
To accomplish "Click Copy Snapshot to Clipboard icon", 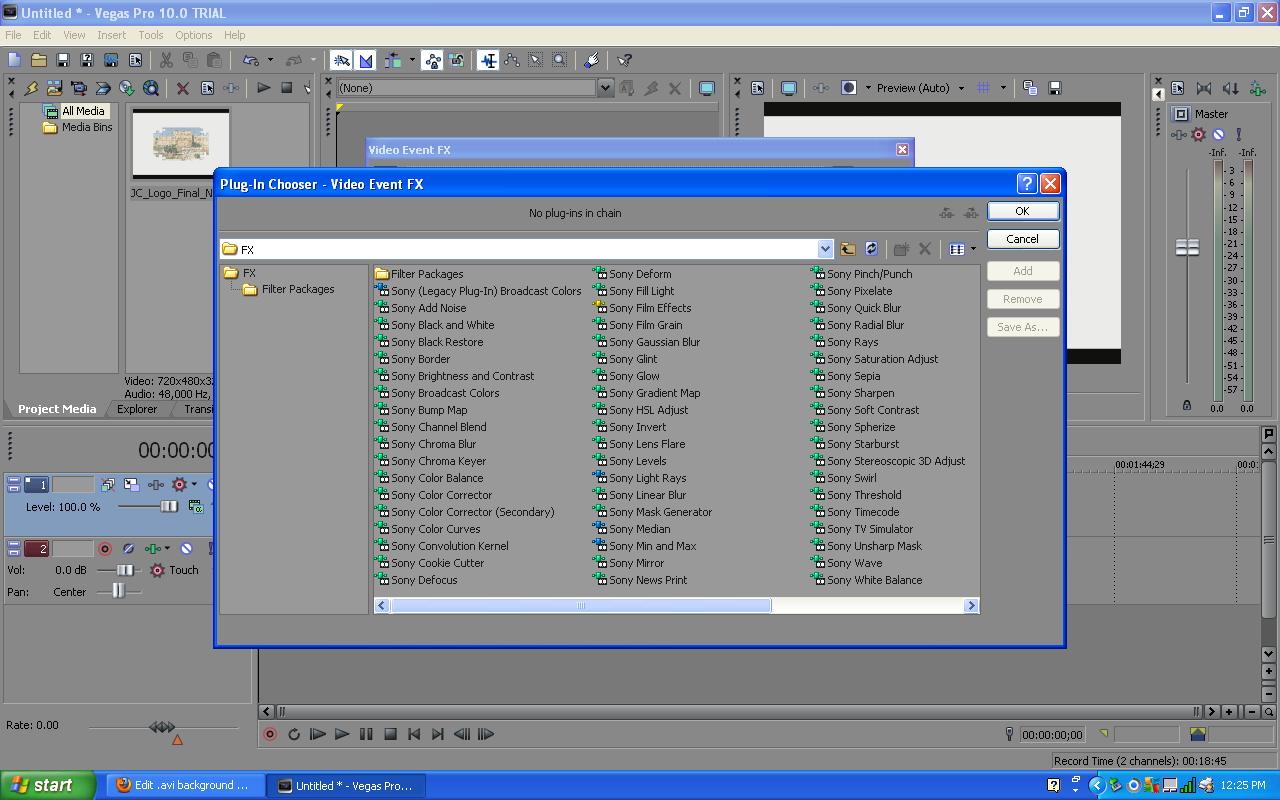I will pyautogui.click(x=1030, y=88).
